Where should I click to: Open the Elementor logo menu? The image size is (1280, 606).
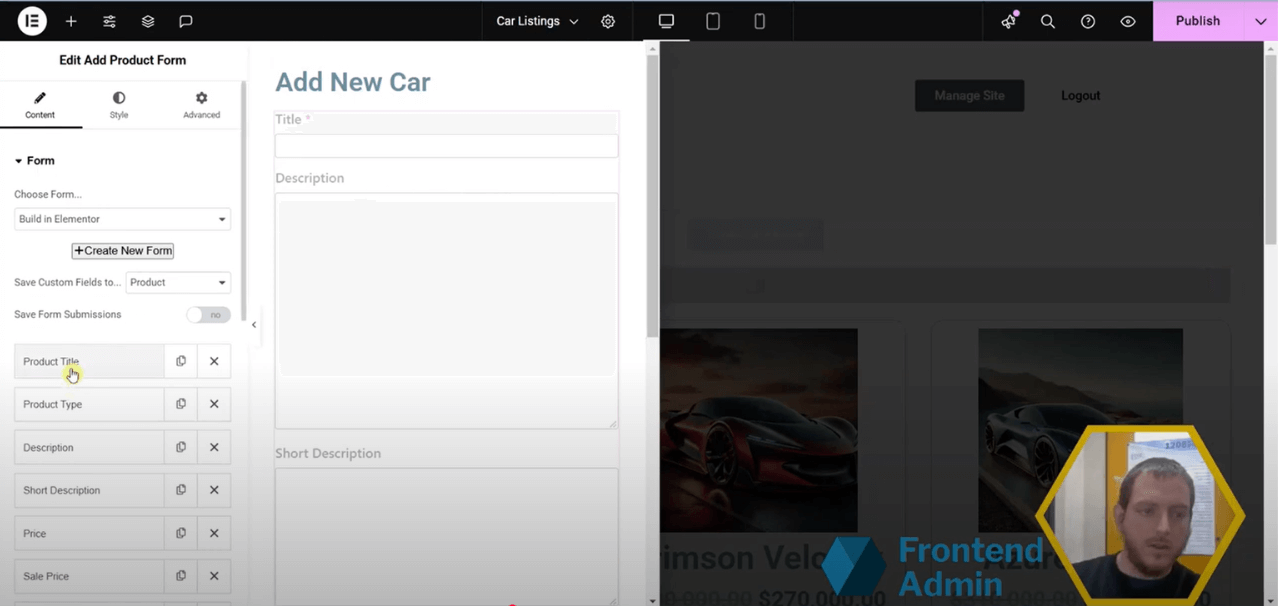(x=31, y=21)
